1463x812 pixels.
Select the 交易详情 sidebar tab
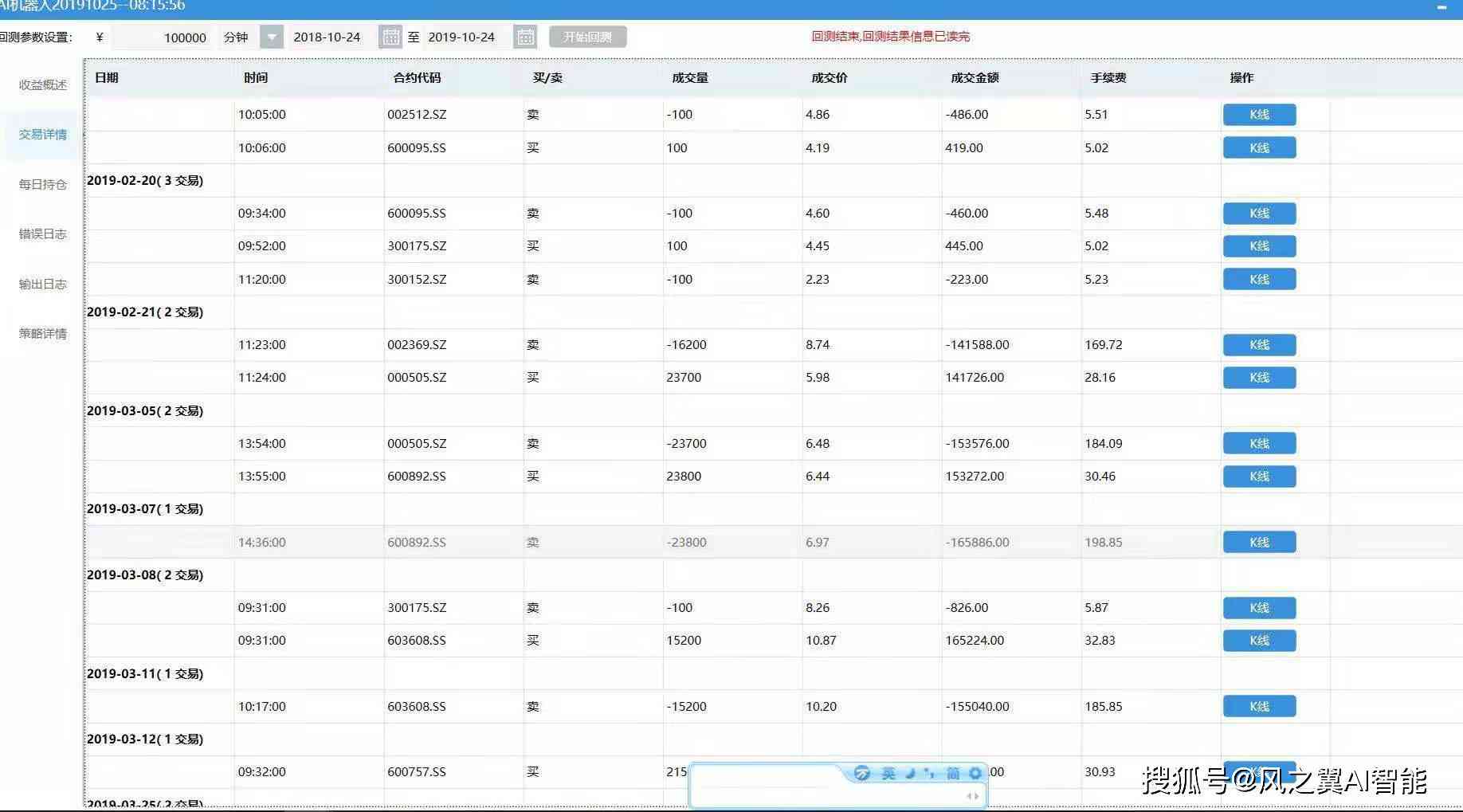43,135
